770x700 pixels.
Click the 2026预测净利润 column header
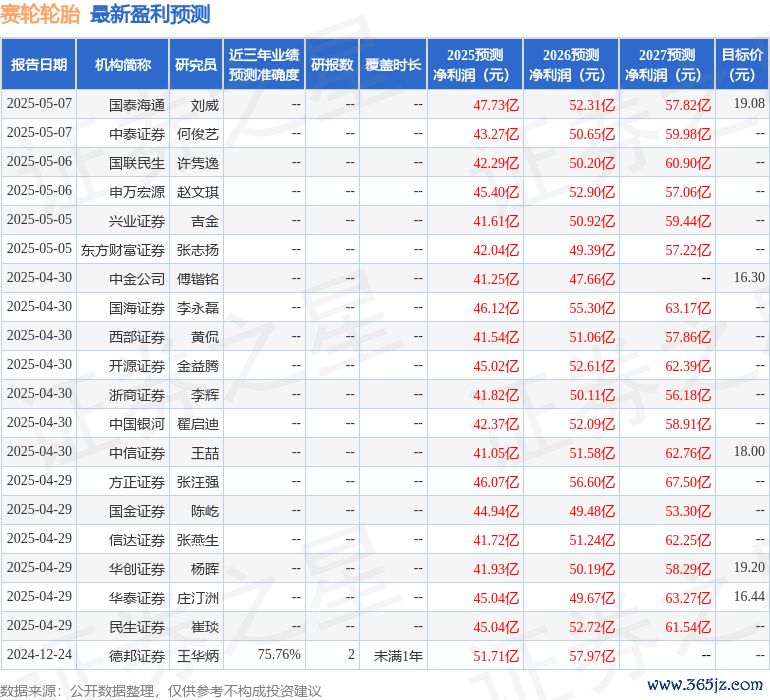tap(571, 65)
